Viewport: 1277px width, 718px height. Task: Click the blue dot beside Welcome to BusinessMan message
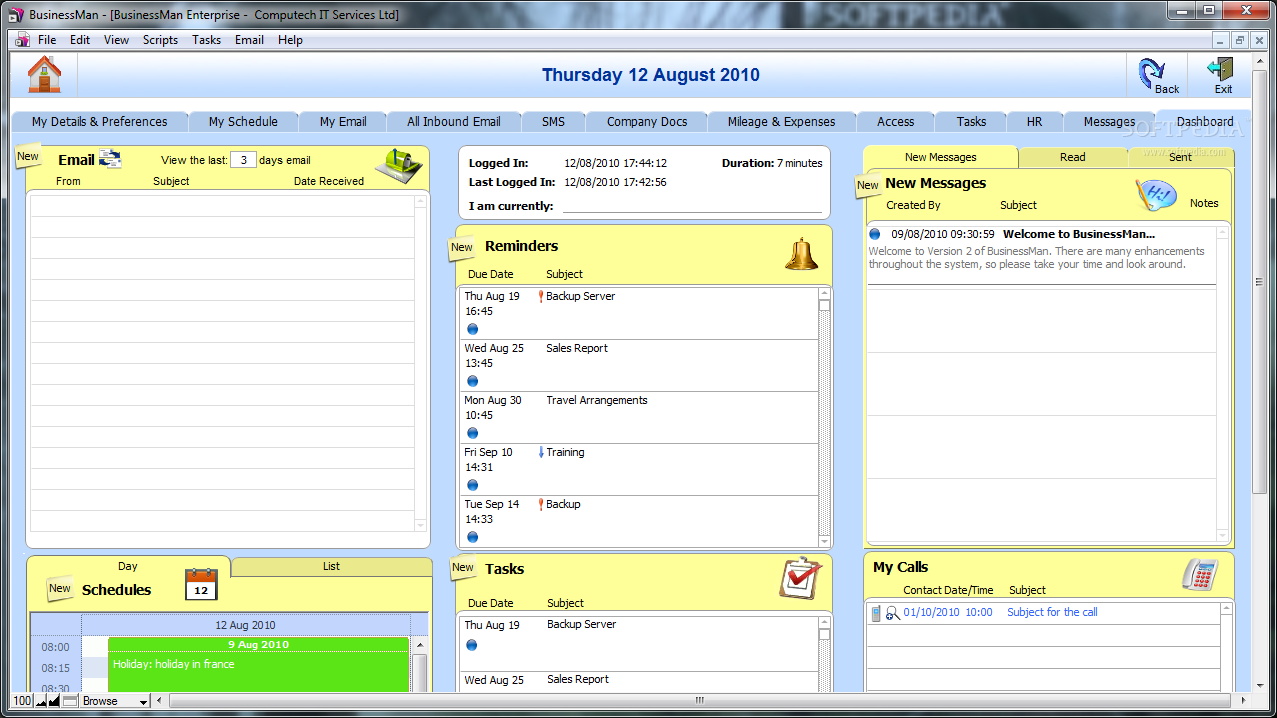(875, 234)
